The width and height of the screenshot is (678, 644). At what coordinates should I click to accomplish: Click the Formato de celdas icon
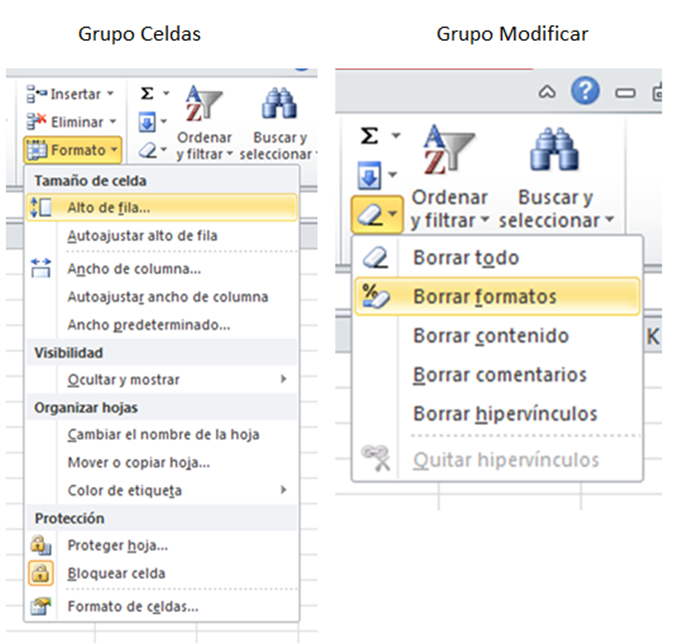click(41, 606)
